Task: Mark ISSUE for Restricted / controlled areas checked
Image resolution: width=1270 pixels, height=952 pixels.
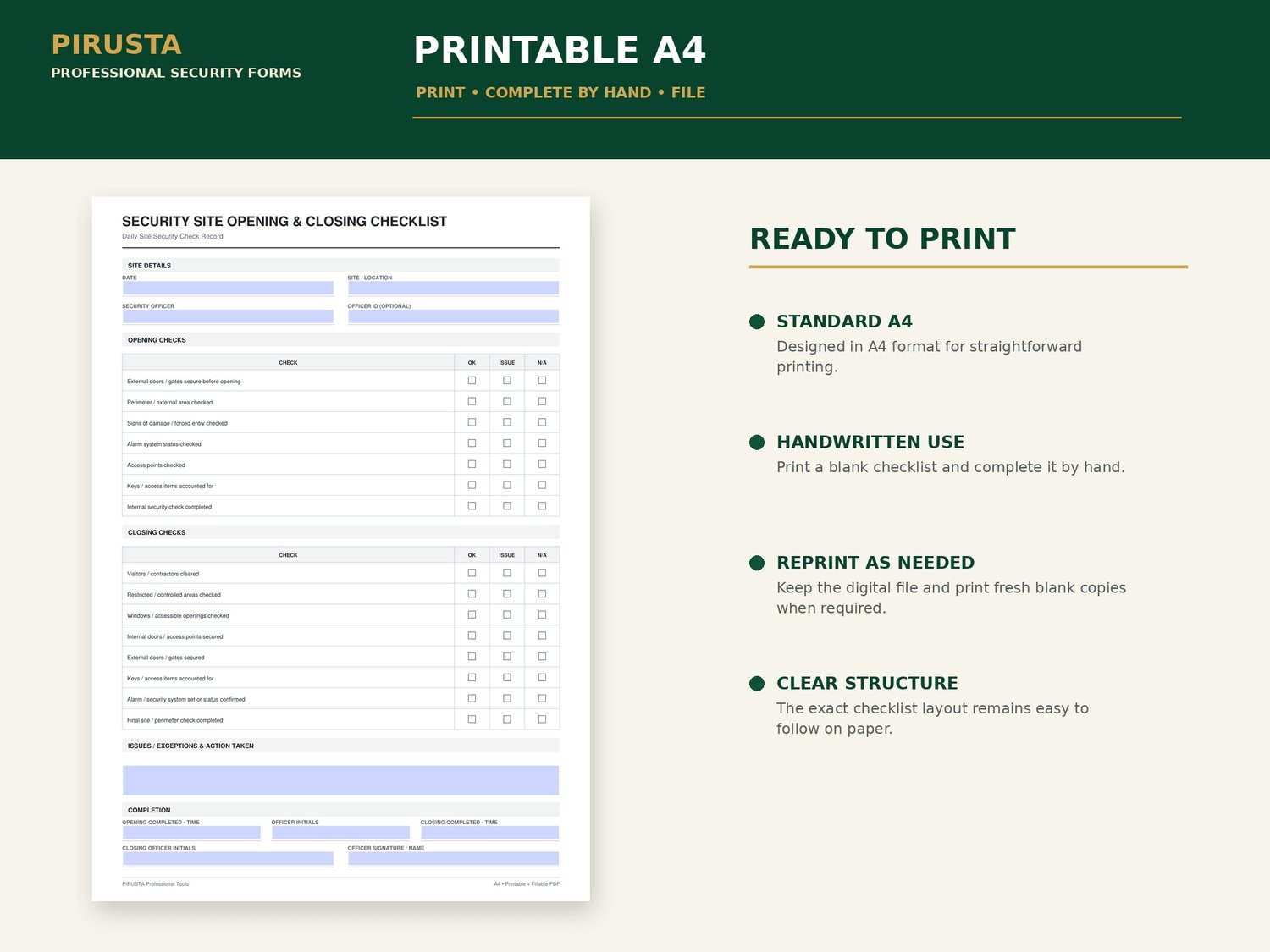Action: click(507, 594)
